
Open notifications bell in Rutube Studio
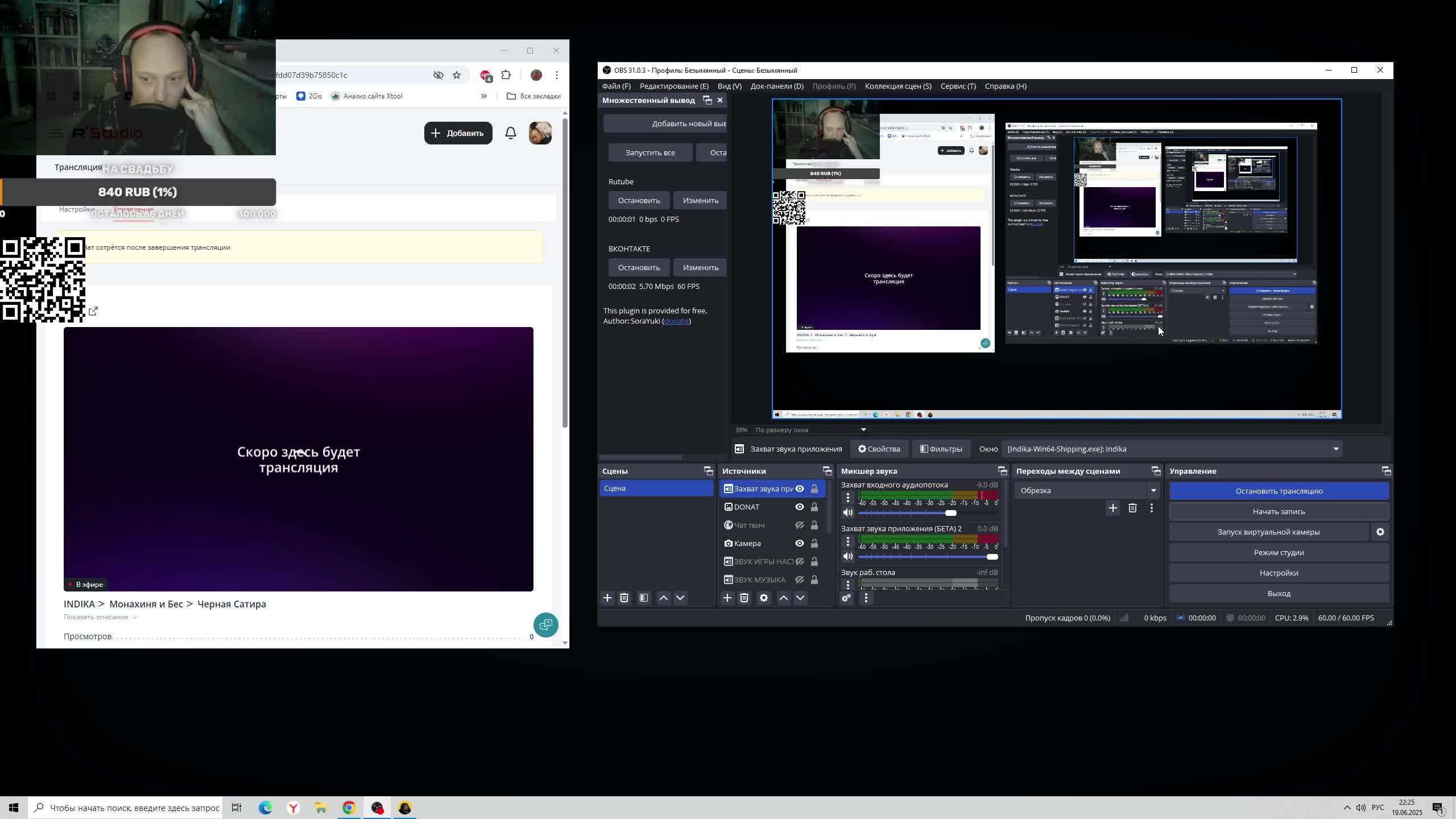click(x=511, y=133)
